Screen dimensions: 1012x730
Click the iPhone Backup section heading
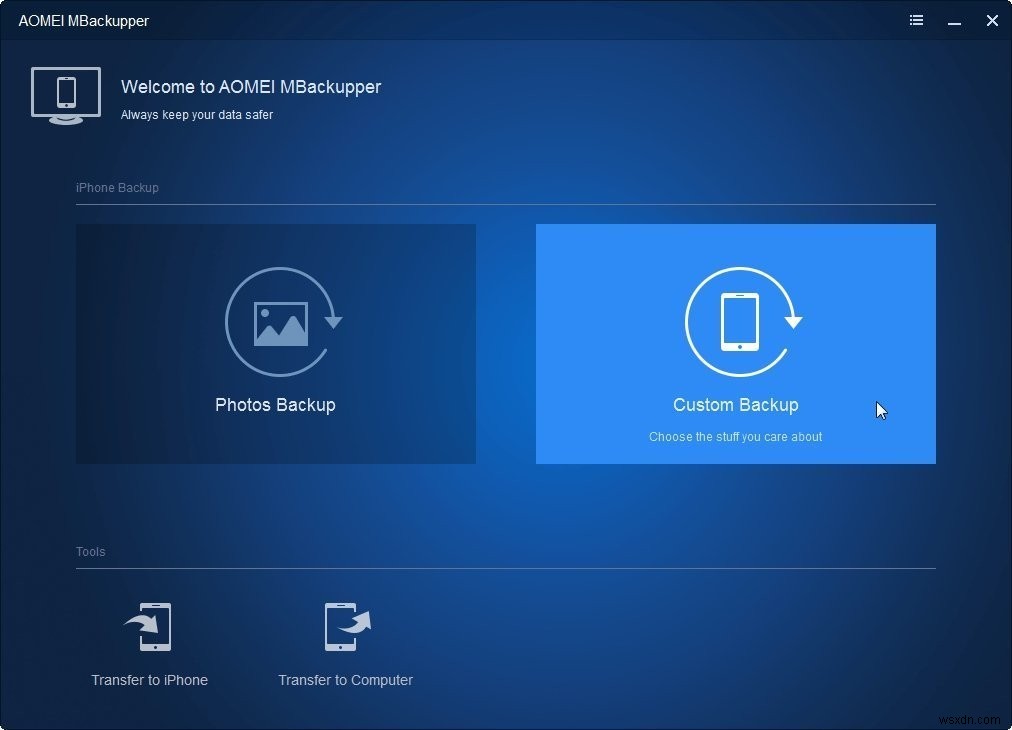click(x=117, y=188)
